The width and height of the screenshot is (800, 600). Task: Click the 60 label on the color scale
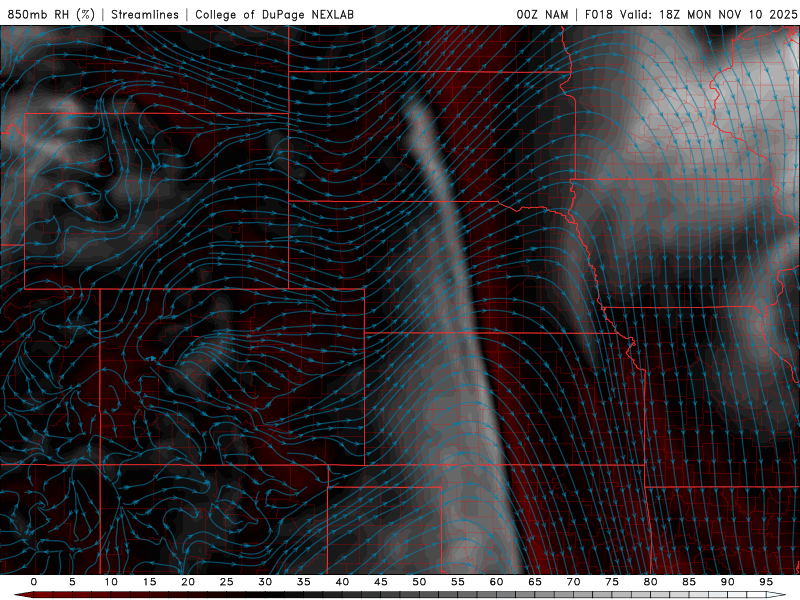[x=496, y=582]
